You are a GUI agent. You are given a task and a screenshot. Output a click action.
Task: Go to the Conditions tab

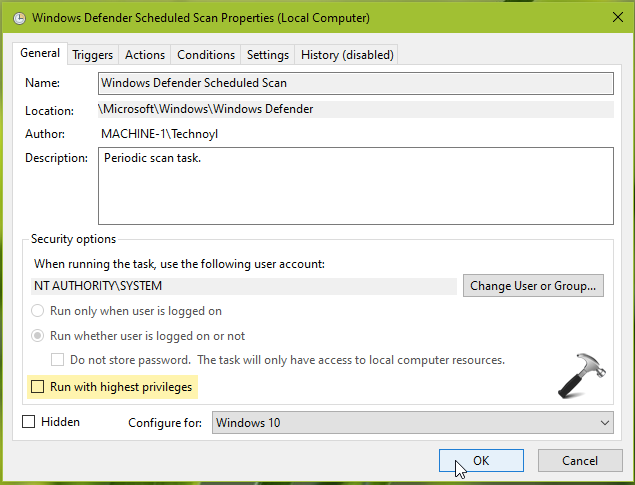tap(206, 55)
